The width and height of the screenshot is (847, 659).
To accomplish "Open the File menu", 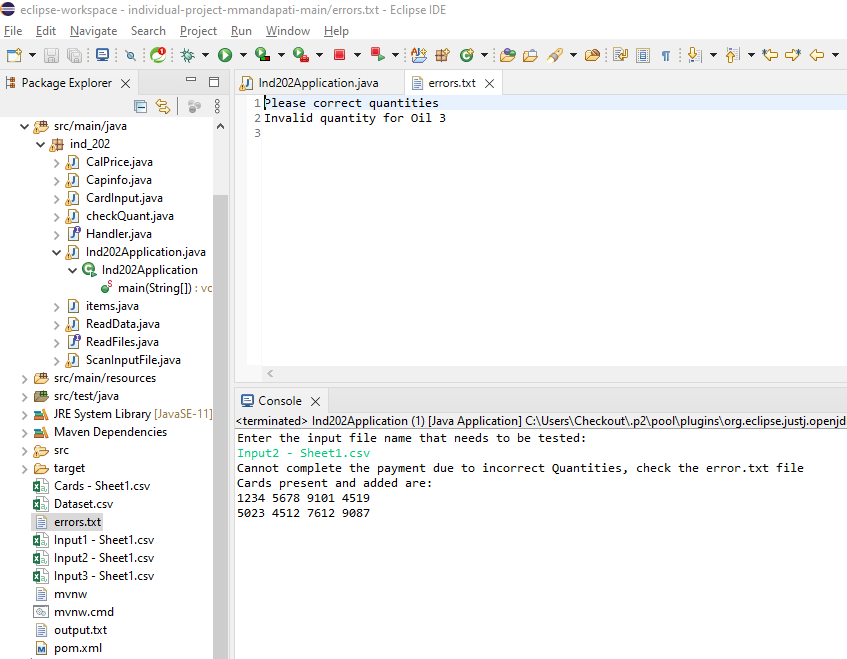I will pos(13,31).
